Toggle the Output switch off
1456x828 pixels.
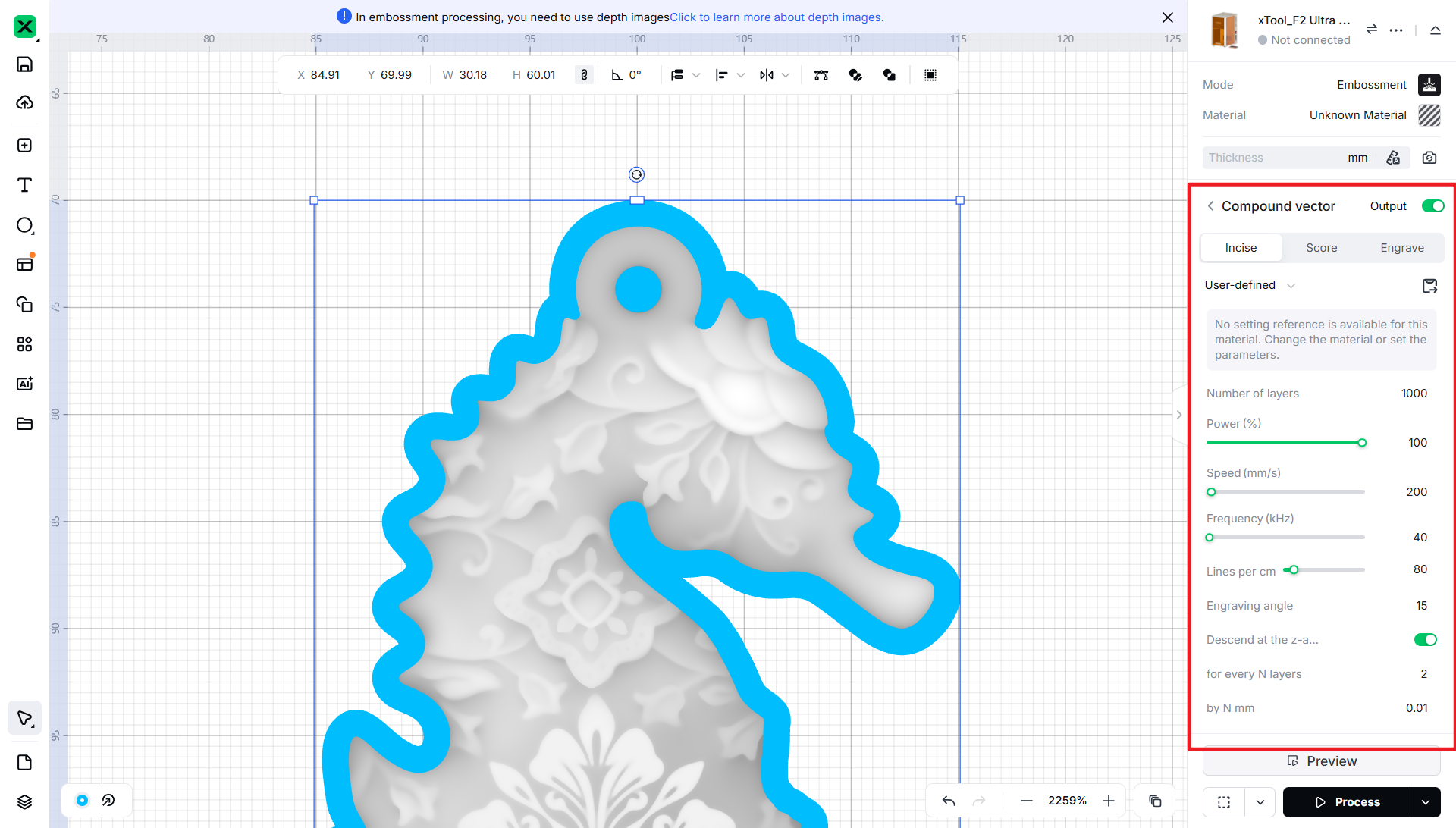[1432, 206]
